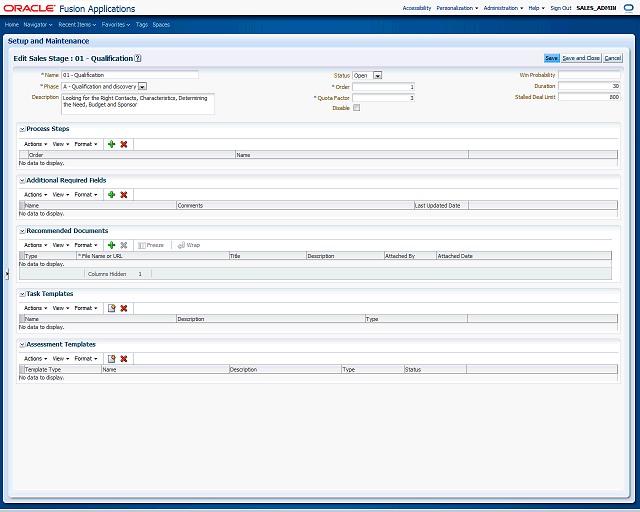Open Actions menu in Additional Required Fields
This screenshot has width=640, height=512.
click(36, 195)
